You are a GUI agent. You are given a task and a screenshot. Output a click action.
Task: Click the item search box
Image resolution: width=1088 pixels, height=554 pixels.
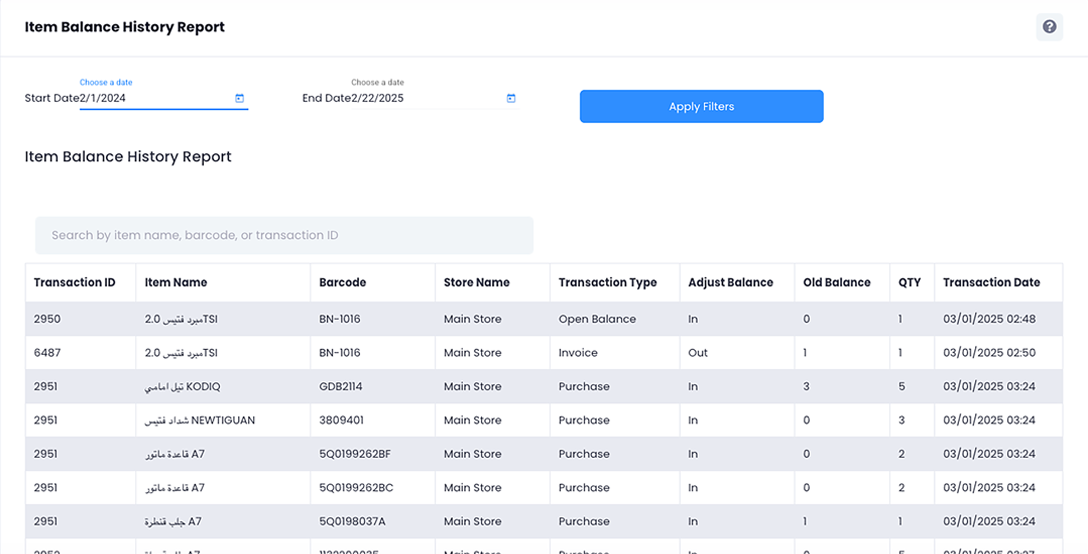click(x=284, y=236)
